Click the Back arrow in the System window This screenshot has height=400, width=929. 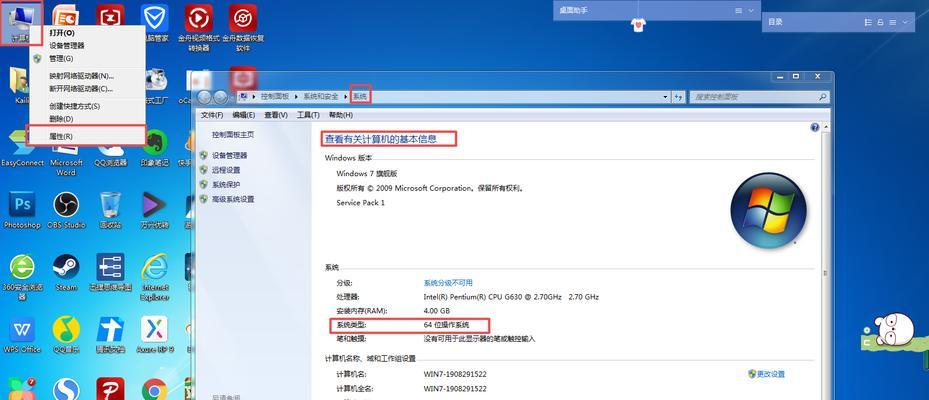pyautogui.click(x=205, y=97)
